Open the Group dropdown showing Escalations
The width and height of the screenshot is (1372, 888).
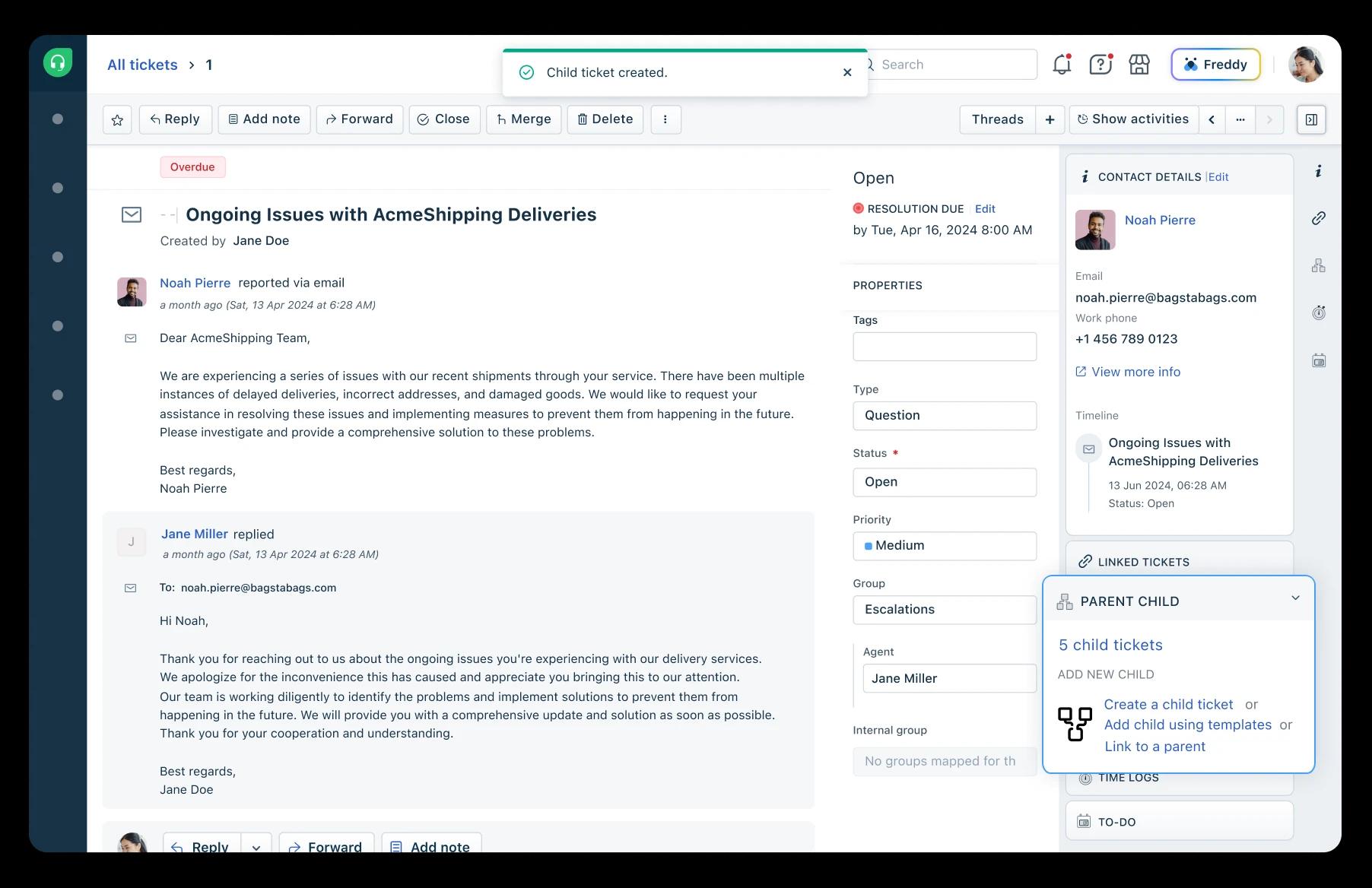coord(945,610)
